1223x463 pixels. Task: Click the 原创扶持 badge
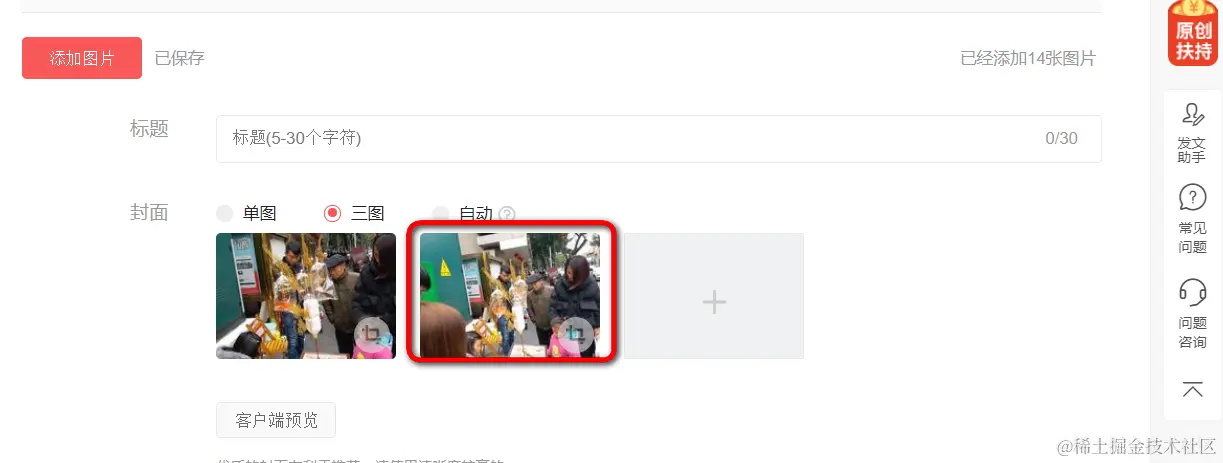click(1193, 33)
